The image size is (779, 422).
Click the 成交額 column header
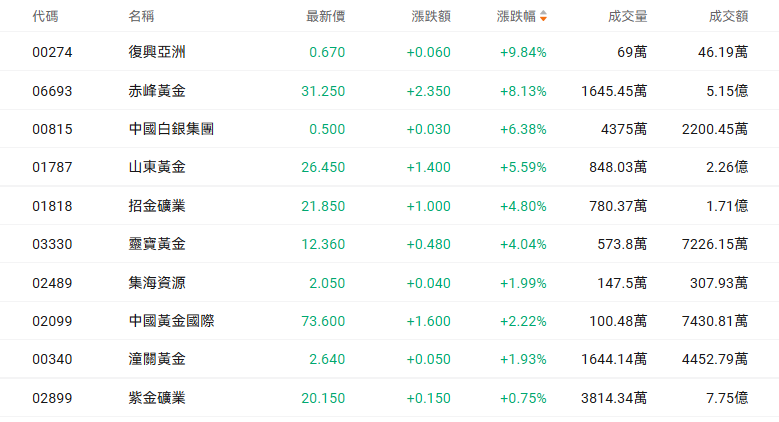pyautogui.click(x=728, y=16)
